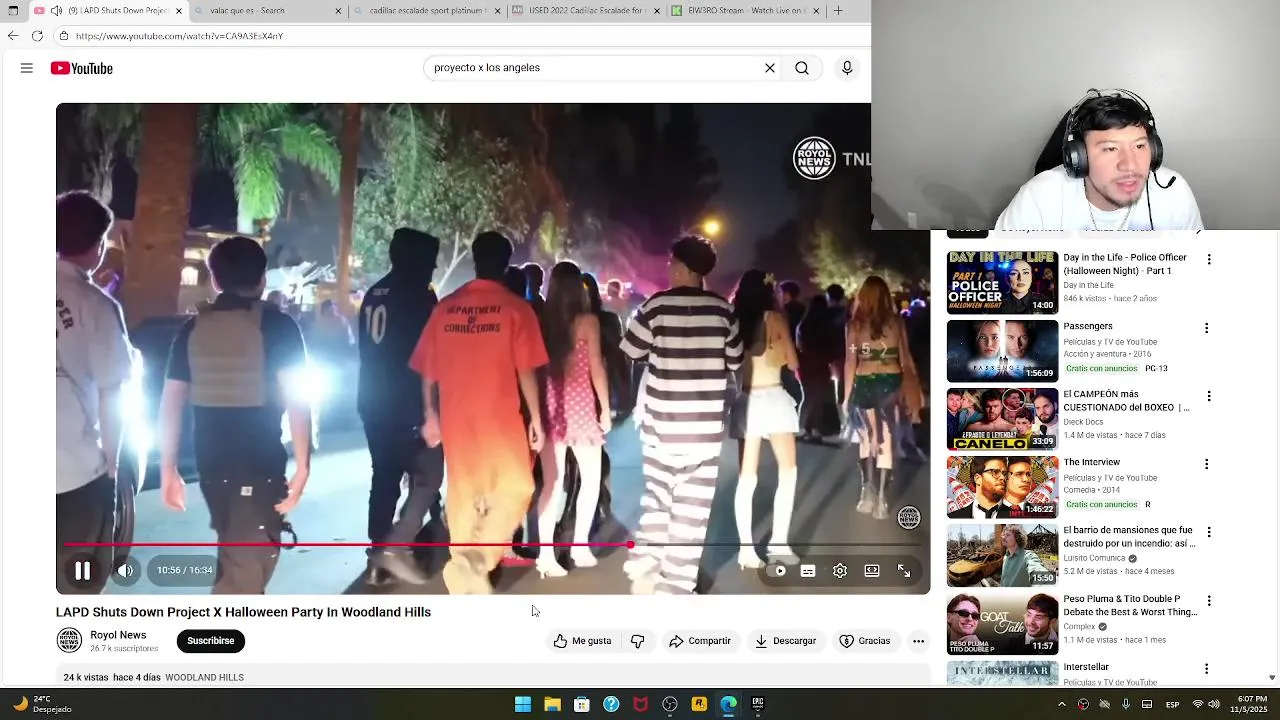Open a new browser tab
1280x720 pixels.
(838, 11)
